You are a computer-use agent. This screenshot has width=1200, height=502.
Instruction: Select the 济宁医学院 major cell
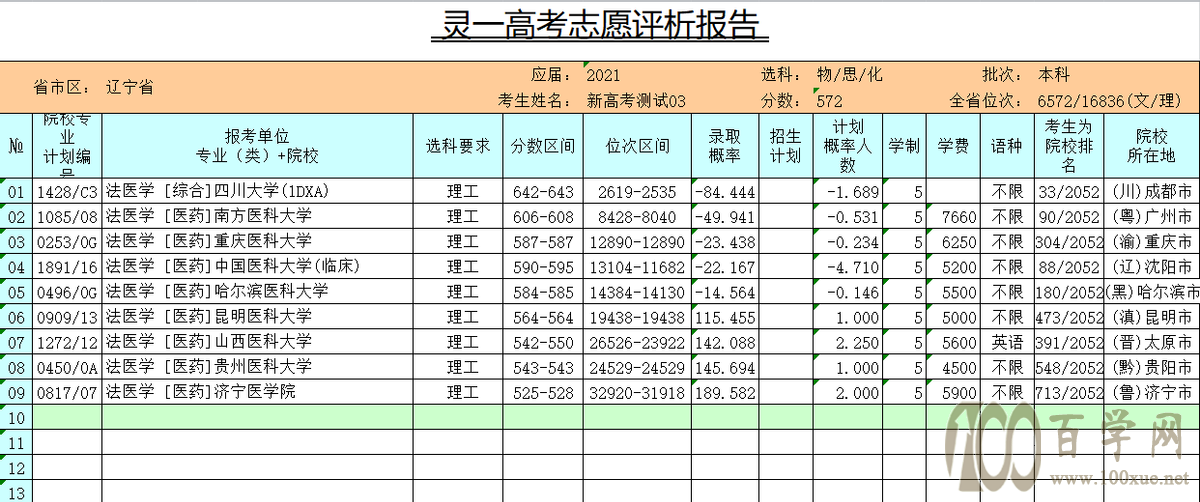(x=258, y=391)
